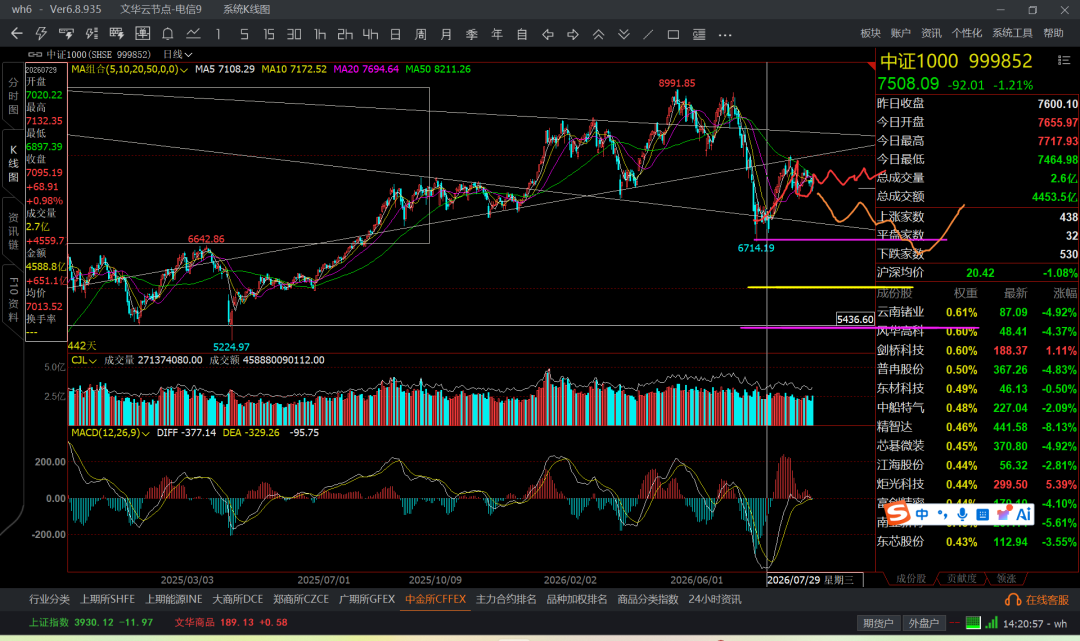Click the back arrow in toolbar
The image size is (1080, 641).
coord(17,34)
